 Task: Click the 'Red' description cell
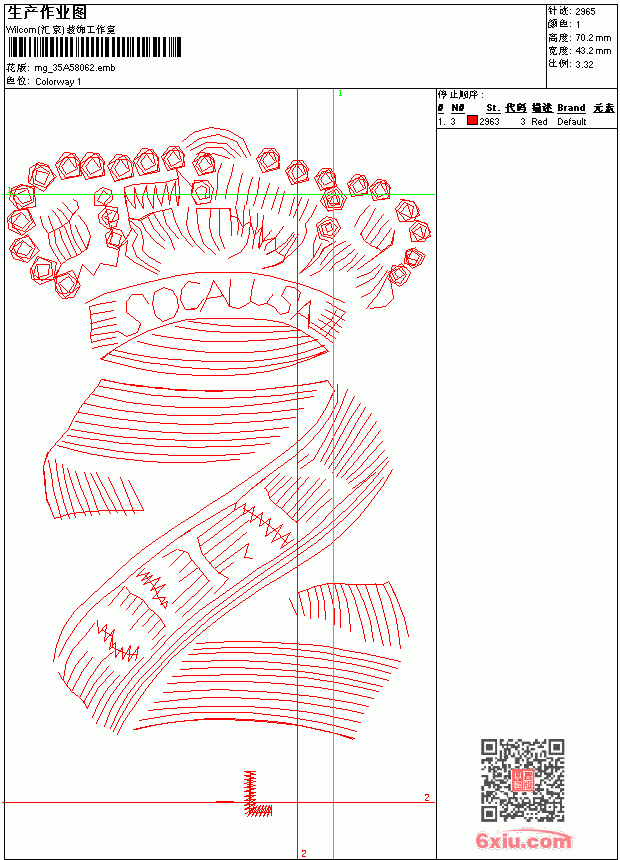pos(539,122)
